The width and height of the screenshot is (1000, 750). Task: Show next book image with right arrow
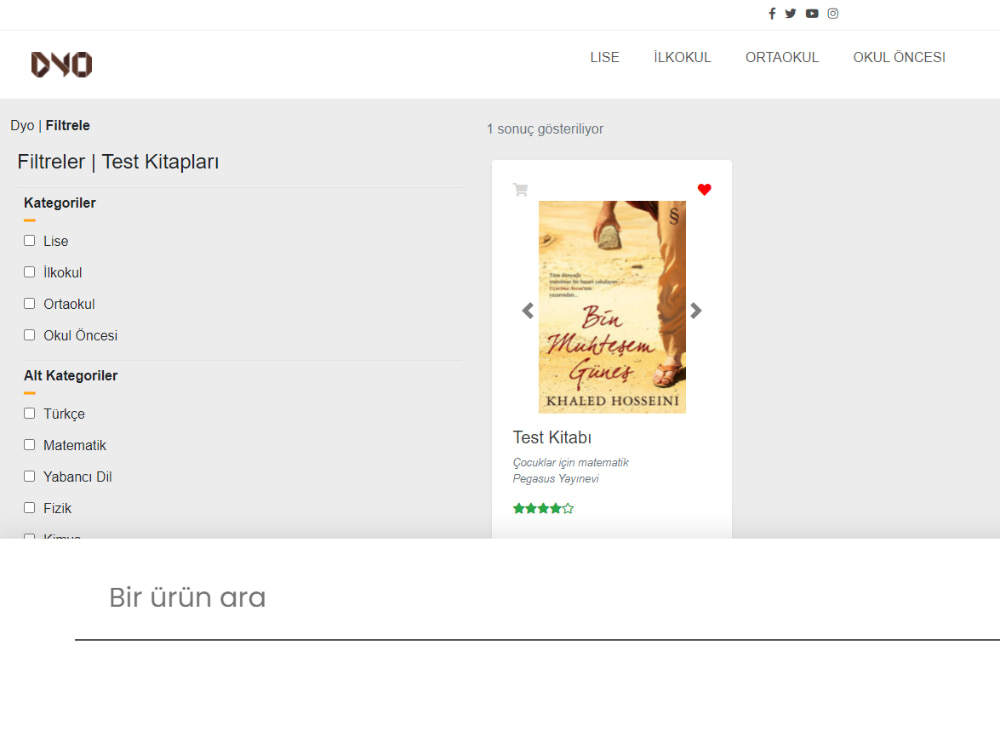[696, 311]
